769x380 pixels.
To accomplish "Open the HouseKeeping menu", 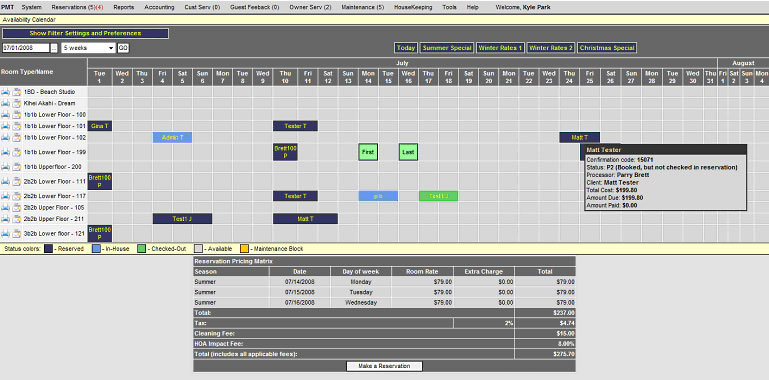I will click(413, 7).
